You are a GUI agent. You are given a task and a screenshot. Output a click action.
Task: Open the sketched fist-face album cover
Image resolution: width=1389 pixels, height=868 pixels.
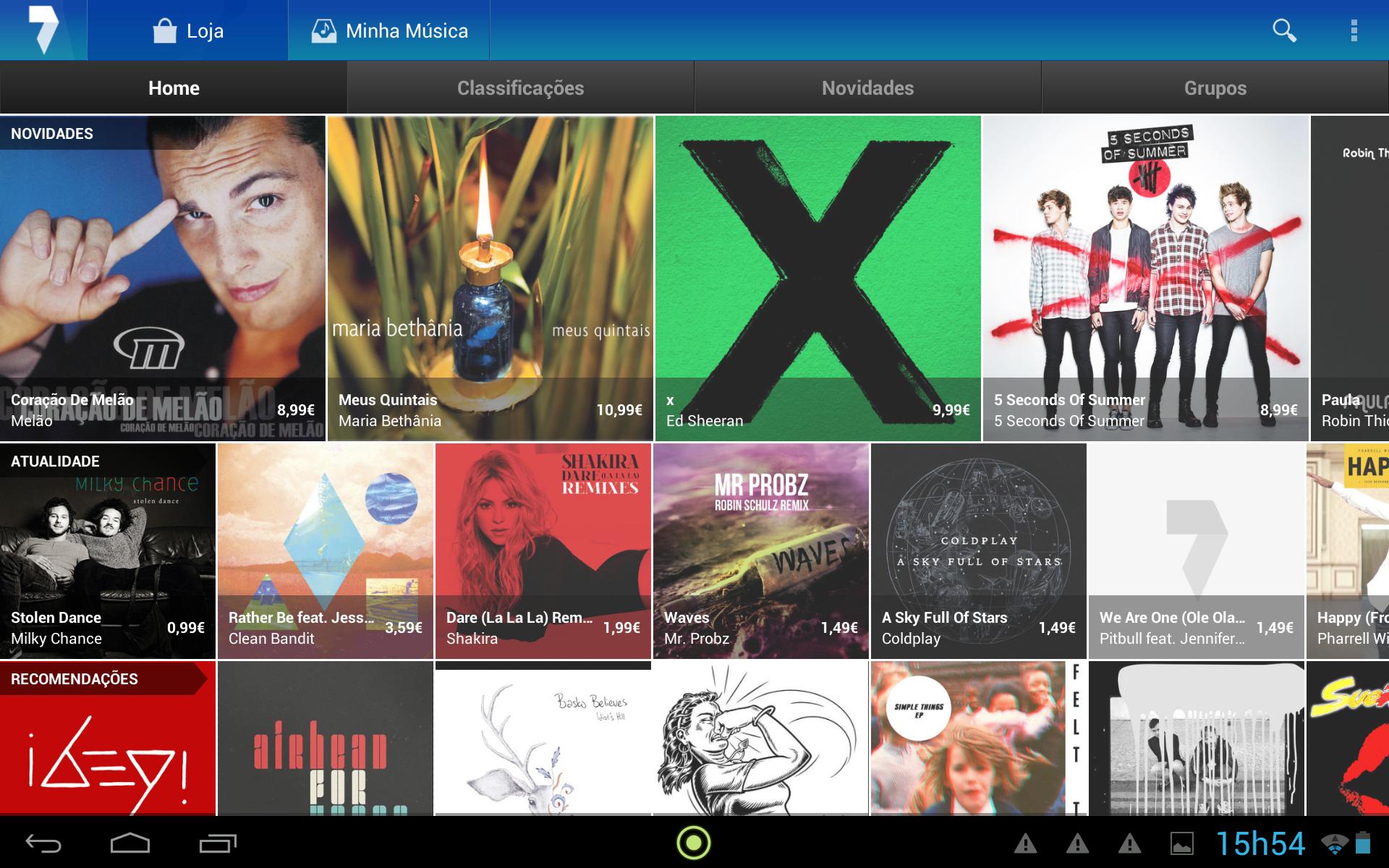(761, 739)
